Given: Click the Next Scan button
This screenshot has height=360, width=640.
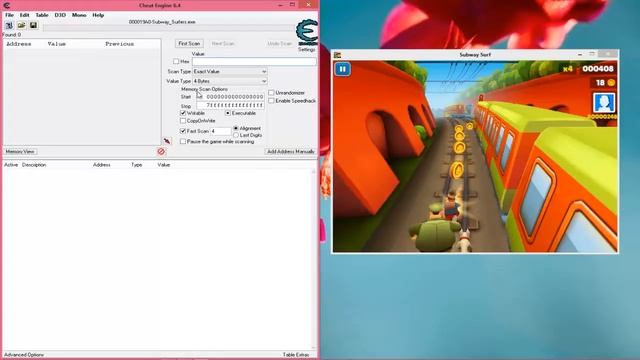Looking at the screenshot, I should coord(223,43).
